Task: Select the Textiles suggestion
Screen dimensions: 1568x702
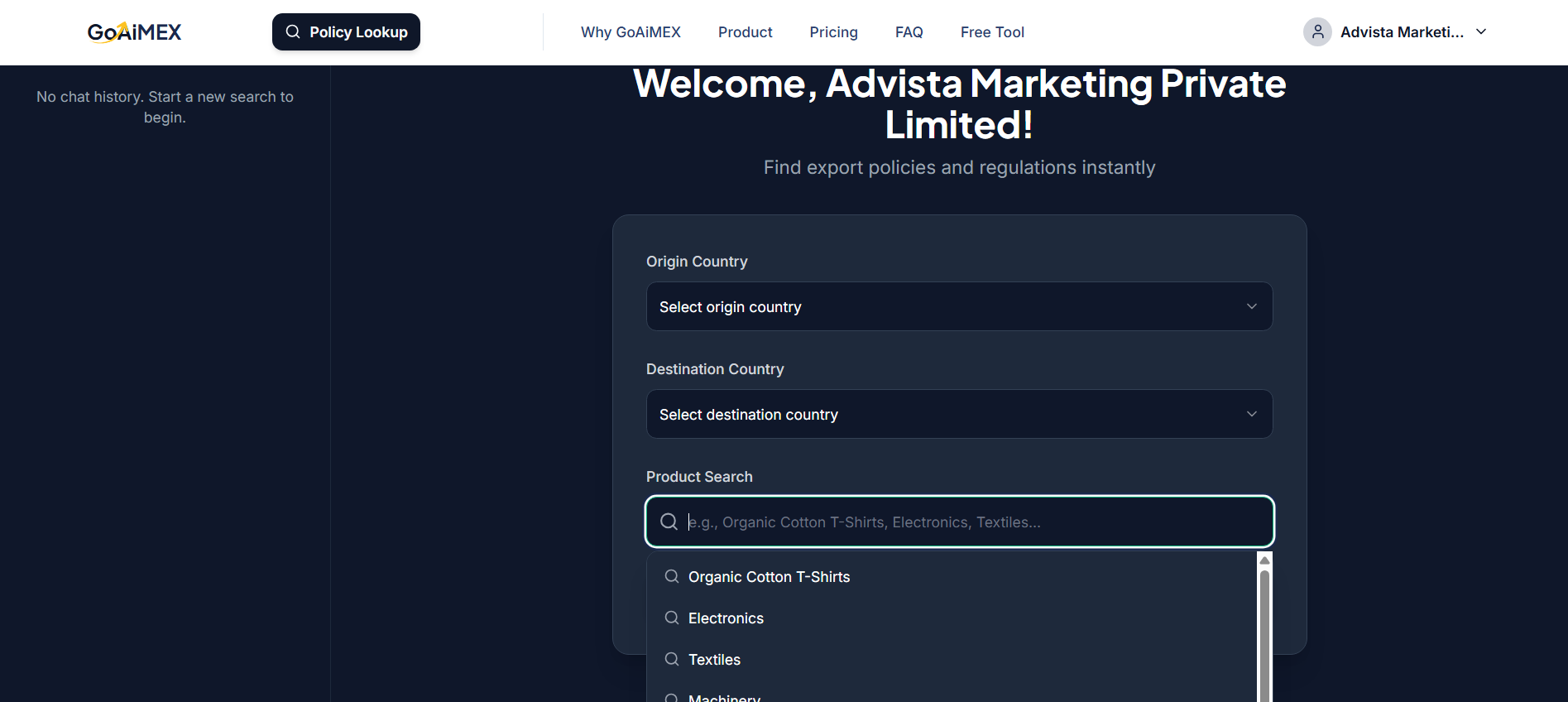Action: click(x=952, y=660)
